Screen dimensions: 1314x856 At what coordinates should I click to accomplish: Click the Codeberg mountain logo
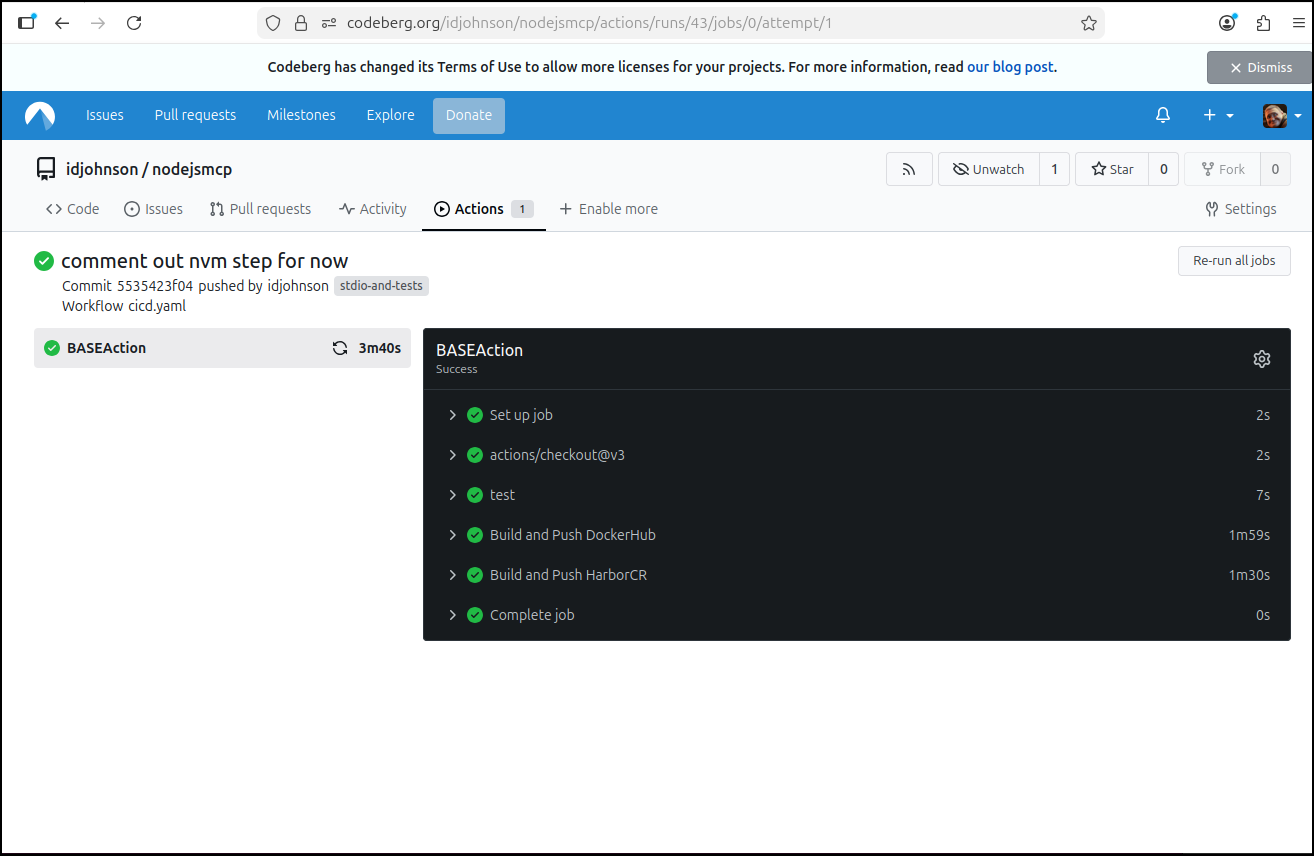(40, 116)
